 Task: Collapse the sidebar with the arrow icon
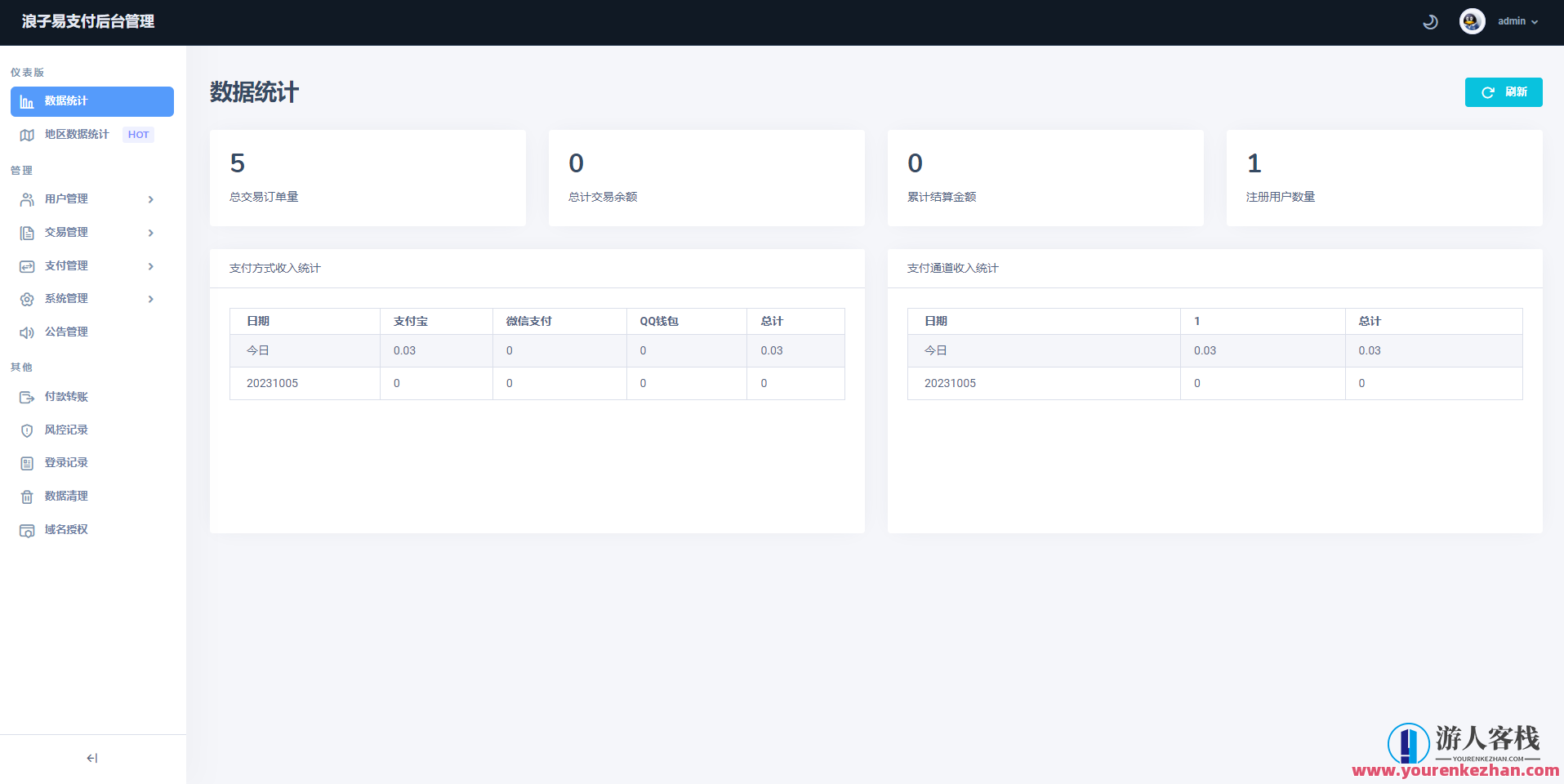[92, 758]
